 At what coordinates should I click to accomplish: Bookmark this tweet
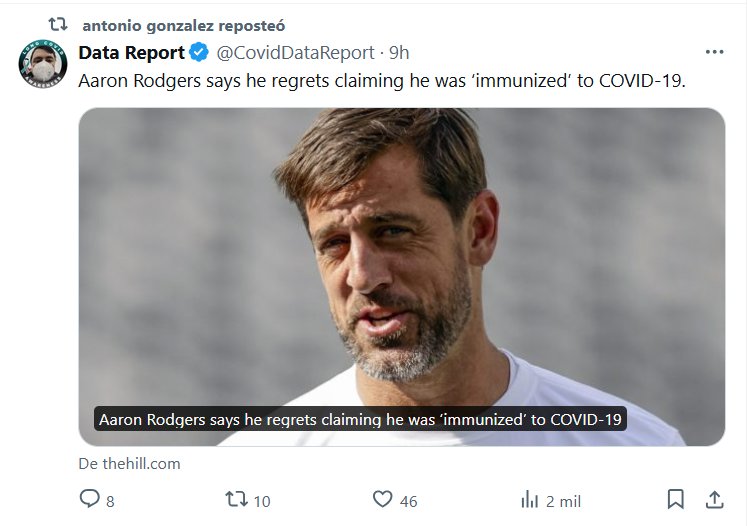pos(676,499)
